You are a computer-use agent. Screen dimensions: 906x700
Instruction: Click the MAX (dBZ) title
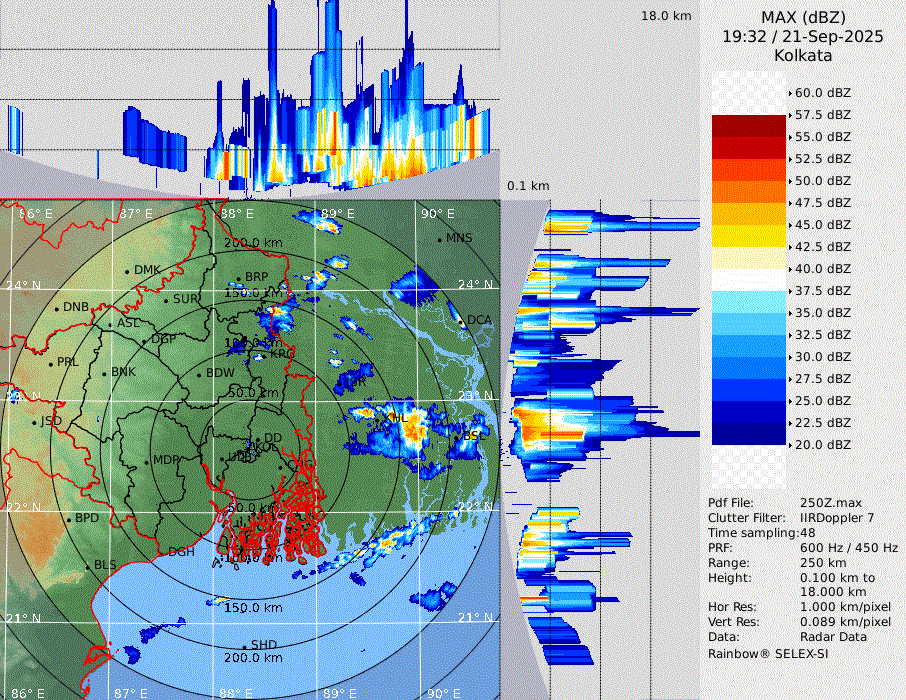(803, 17)
